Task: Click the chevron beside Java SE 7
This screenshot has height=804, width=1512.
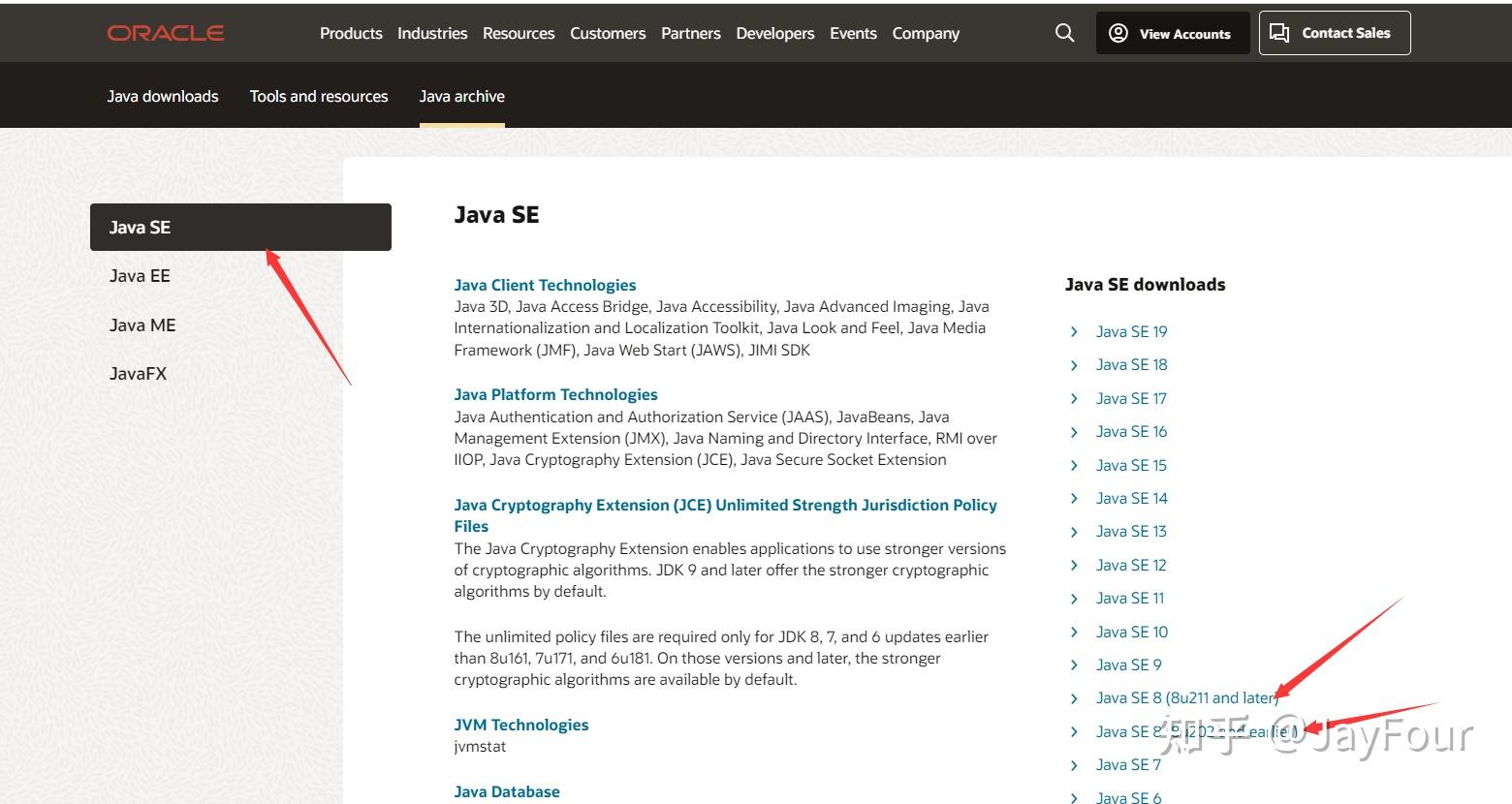Action: pyautogui.click(x=1074, y=764)
